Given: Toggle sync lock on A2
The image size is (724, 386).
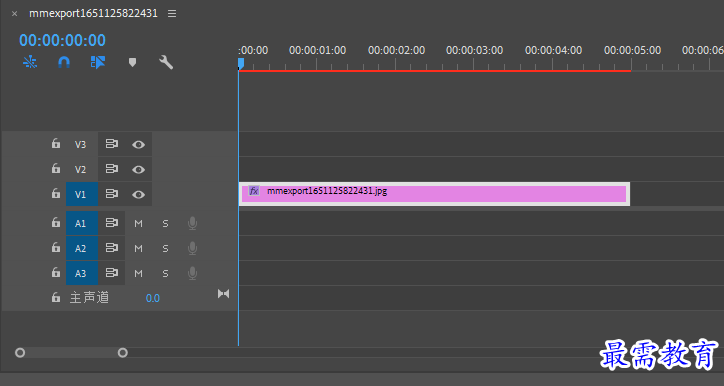Looking at the screenshot, I should click(x=112, y=248).
